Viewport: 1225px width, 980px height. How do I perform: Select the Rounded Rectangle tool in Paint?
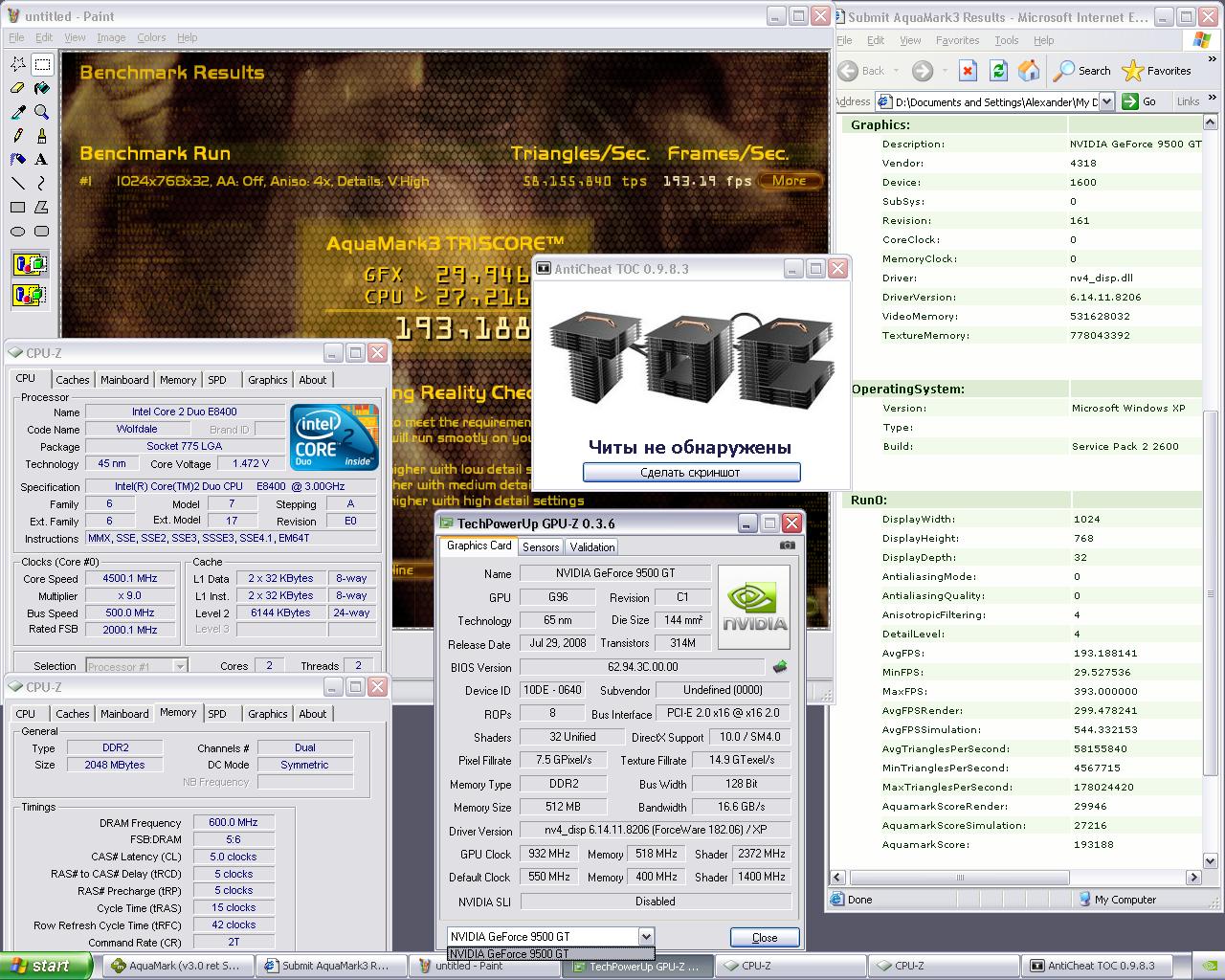pyautogui.click(x=42, y=231)
